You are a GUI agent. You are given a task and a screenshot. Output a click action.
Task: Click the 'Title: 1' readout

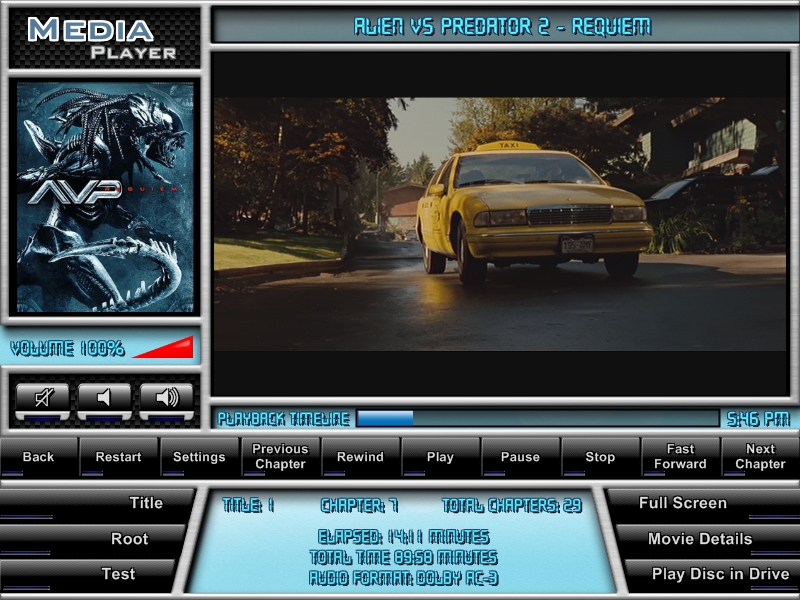point(248,506)
